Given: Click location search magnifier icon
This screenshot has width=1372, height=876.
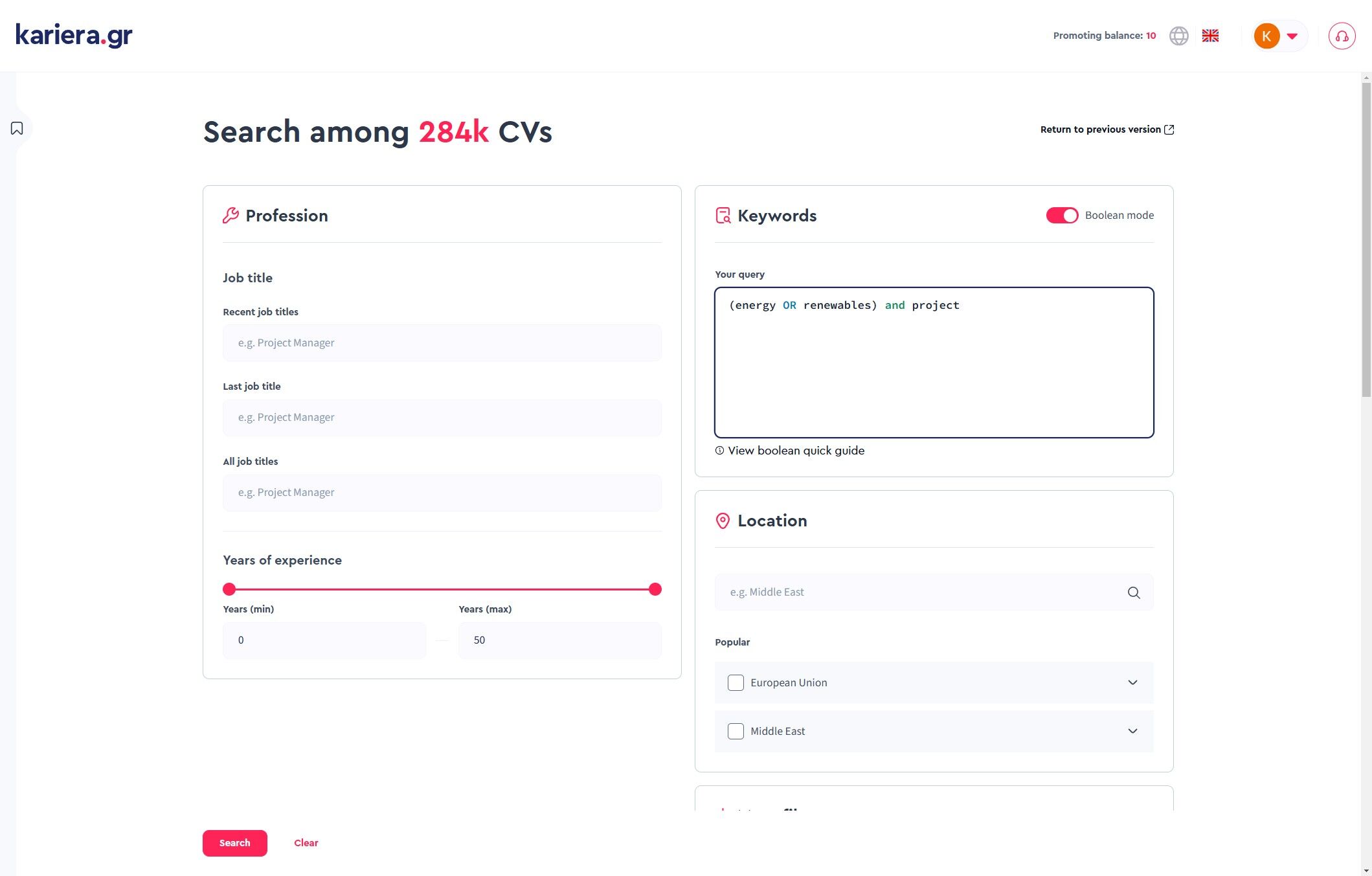Looking at the screenshot, I should [1133, 592].
